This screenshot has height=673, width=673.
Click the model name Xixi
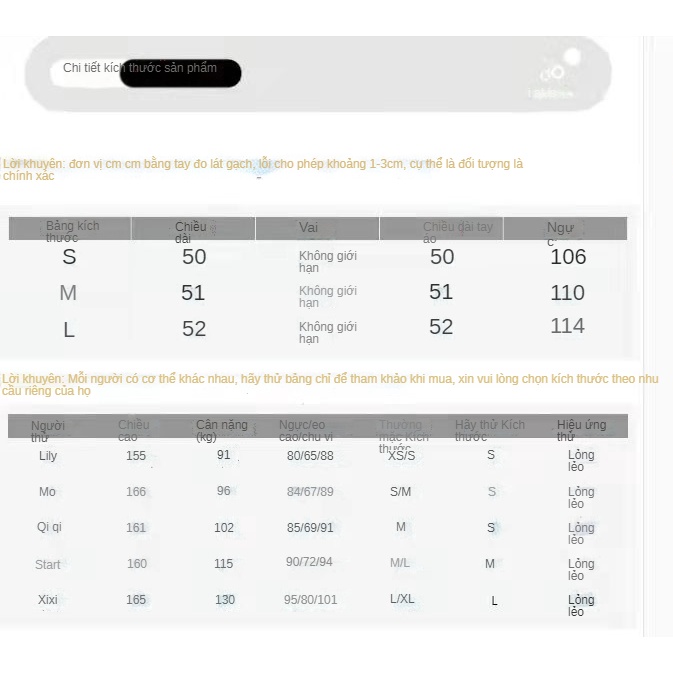click(48, 600)
